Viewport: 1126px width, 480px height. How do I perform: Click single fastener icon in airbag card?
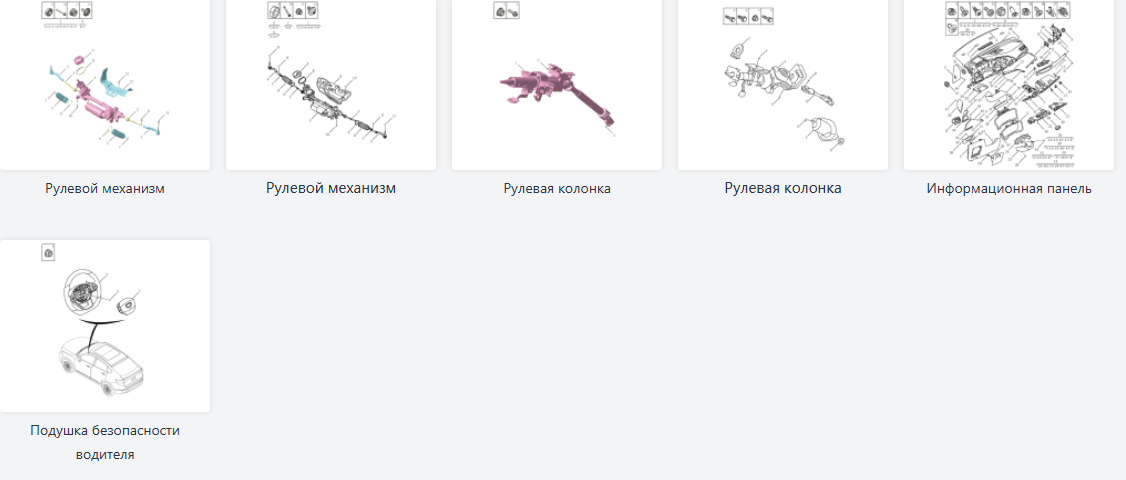(x=48, y=252)
